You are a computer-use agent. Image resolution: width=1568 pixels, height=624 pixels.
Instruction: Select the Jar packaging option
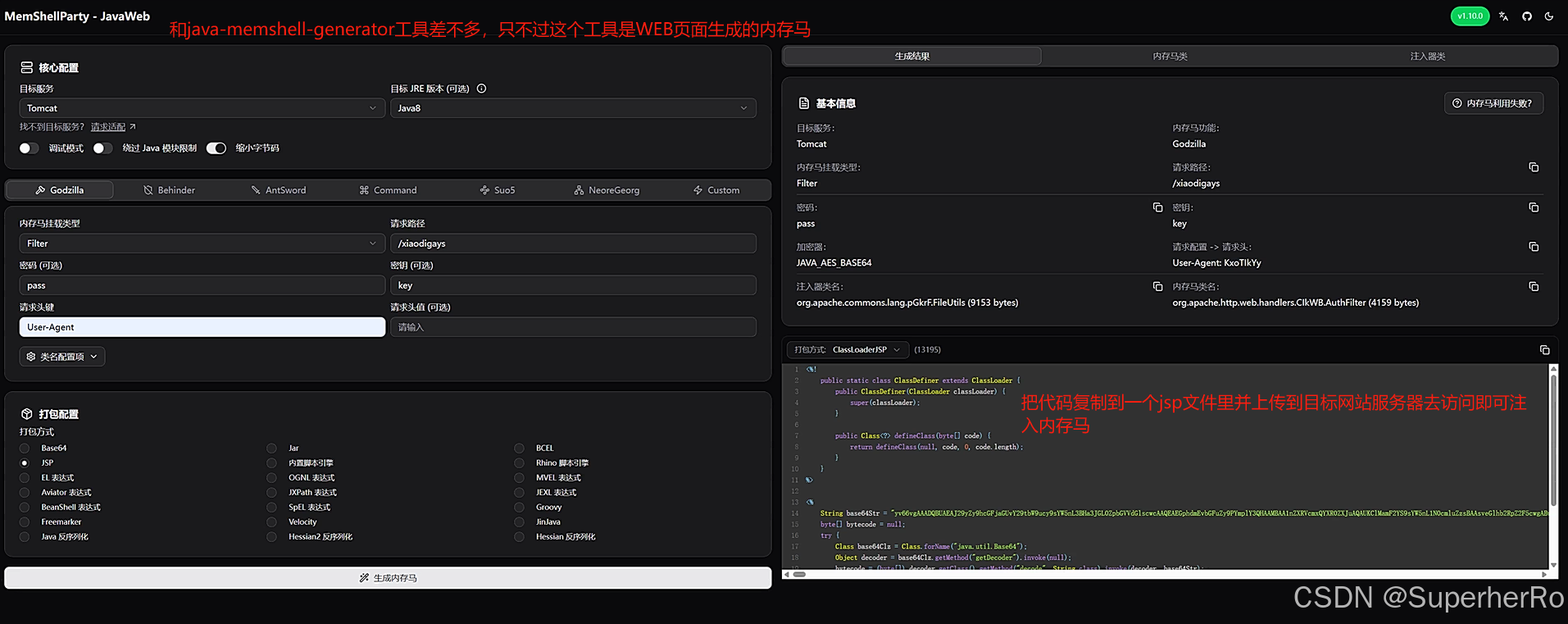pyautogui.click(x=271, y=449)
